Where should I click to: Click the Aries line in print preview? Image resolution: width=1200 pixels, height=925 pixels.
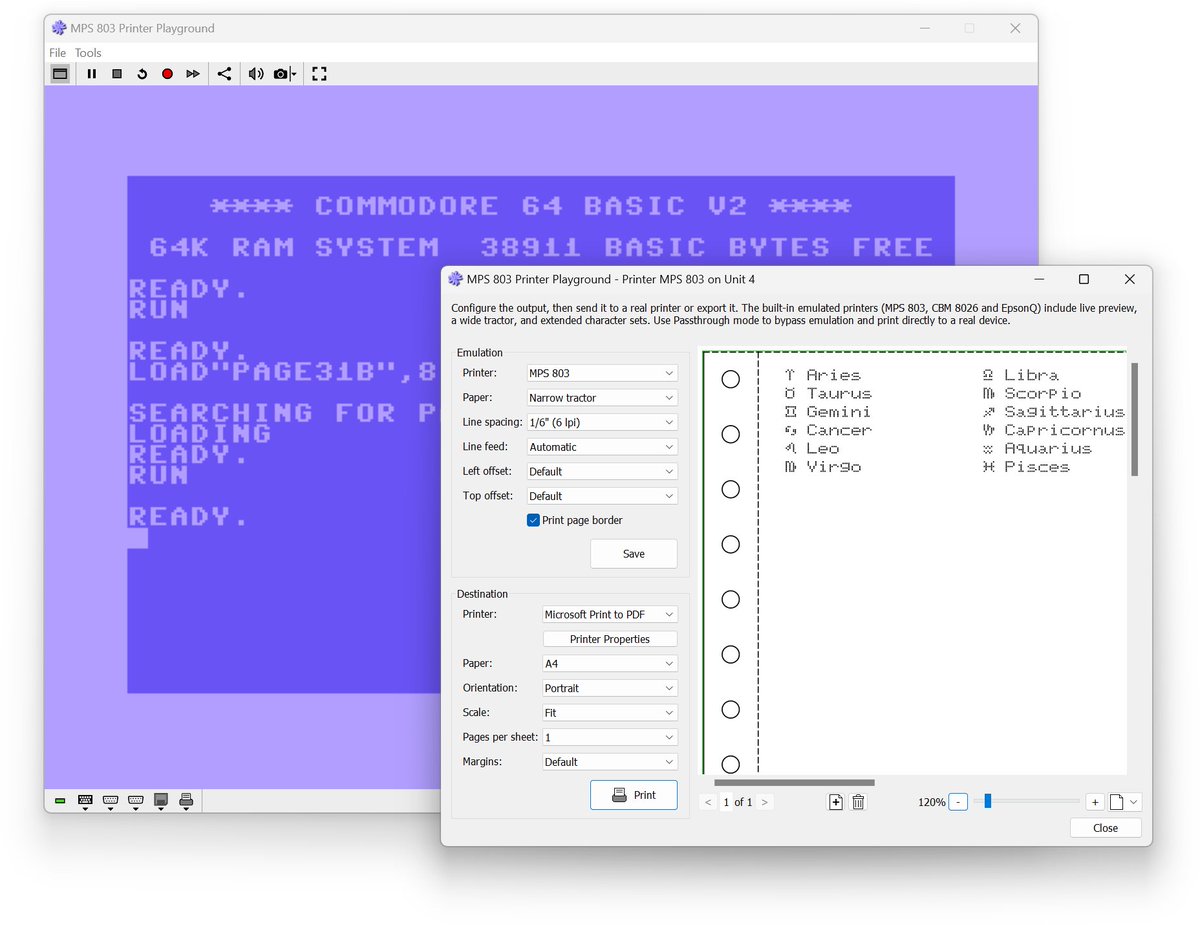[823, 375]
